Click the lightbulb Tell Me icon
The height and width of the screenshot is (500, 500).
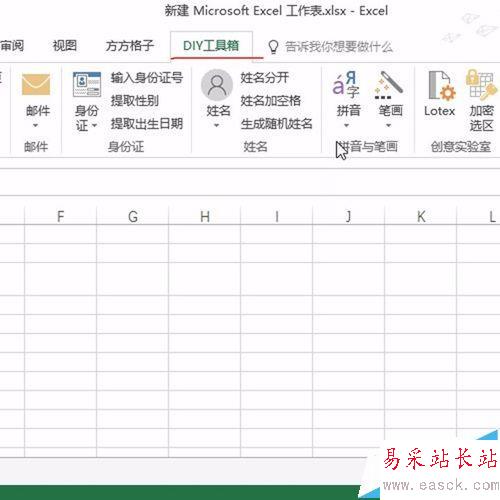273,47
